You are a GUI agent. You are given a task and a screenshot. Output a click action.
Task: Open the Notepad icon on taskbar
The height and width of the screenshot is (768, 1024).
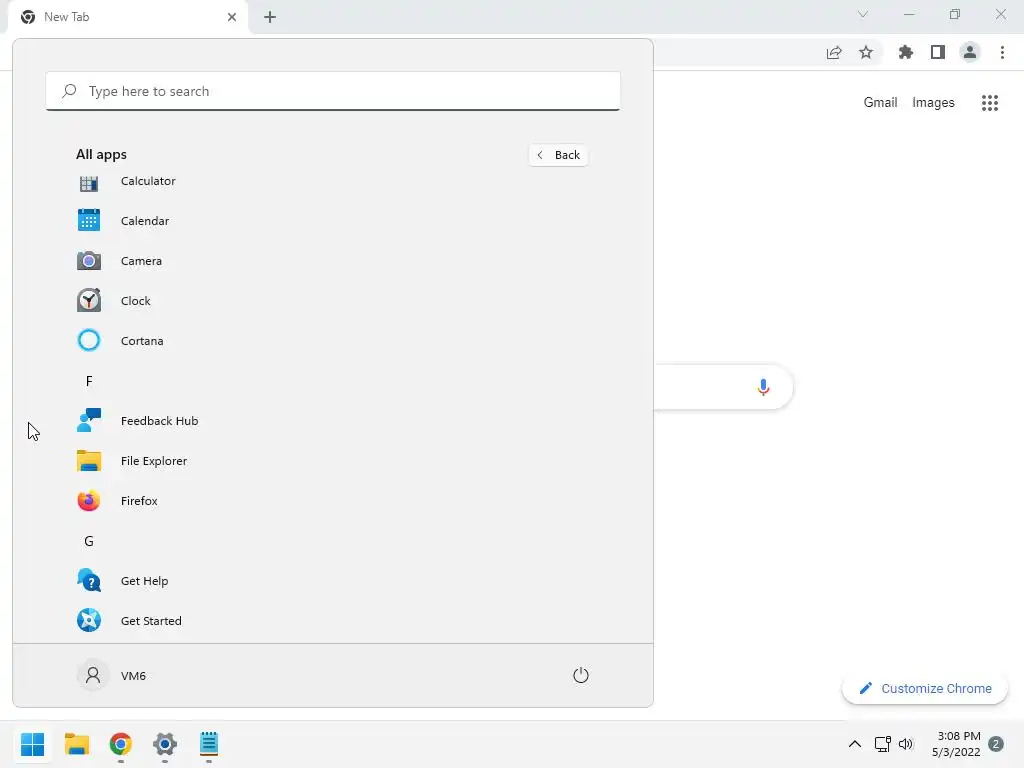tap(209, 744)
